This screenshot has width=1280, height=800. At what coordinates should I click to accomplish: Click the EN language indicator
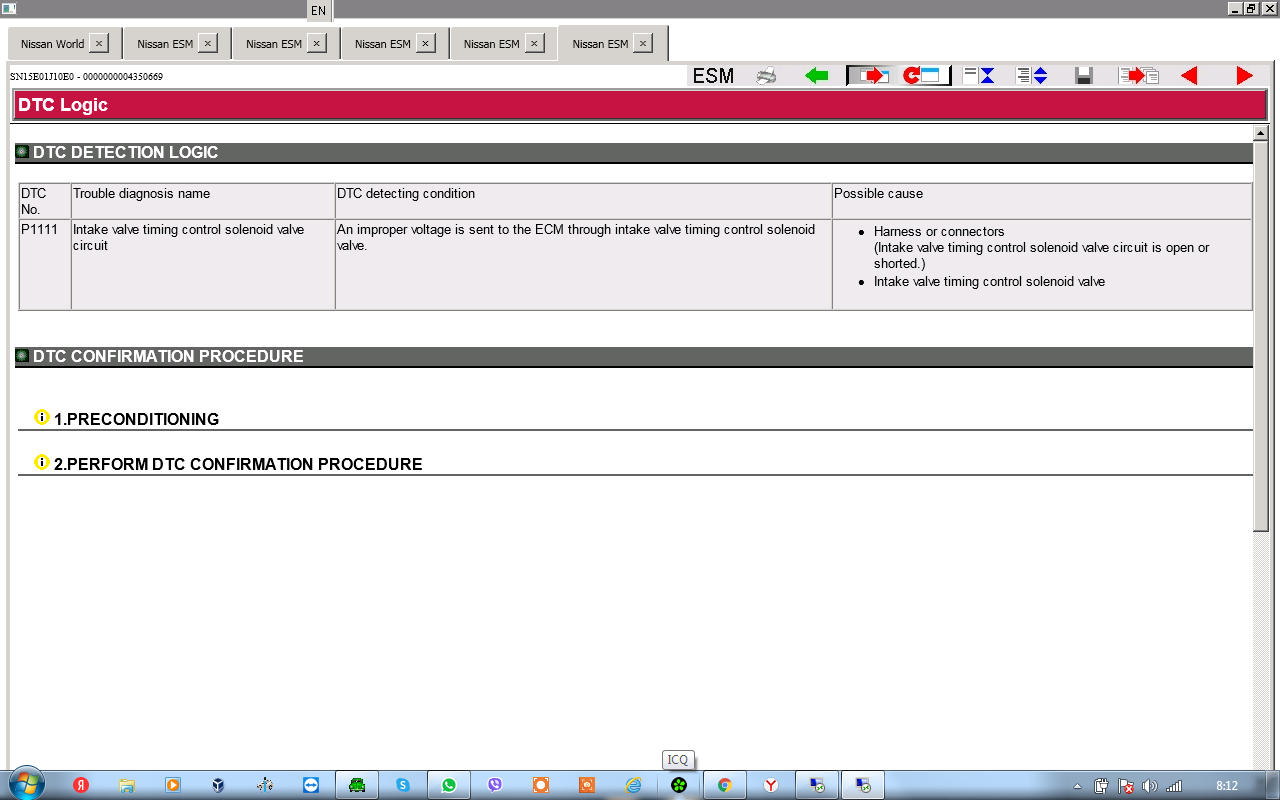318,10
